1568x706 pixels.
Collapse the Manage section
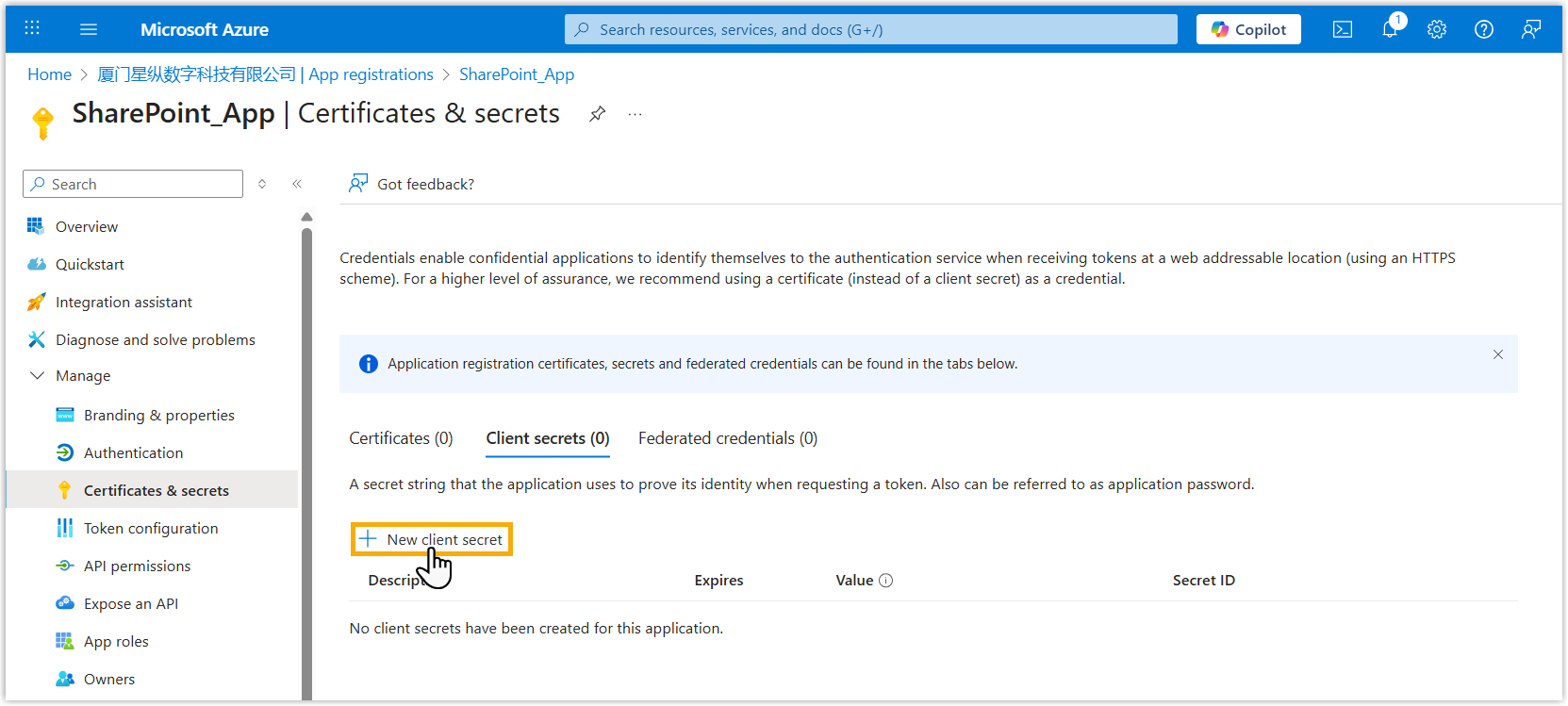(38, 375)
